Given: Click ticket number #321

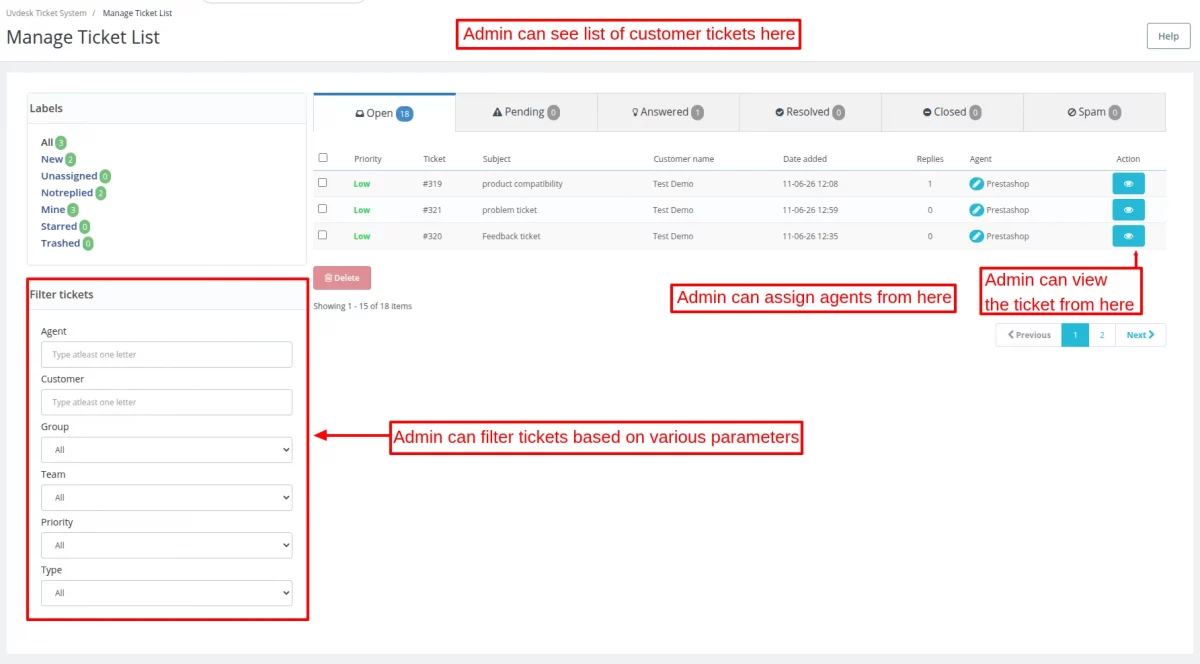Looking at the screenshot, I should (433, 210).
